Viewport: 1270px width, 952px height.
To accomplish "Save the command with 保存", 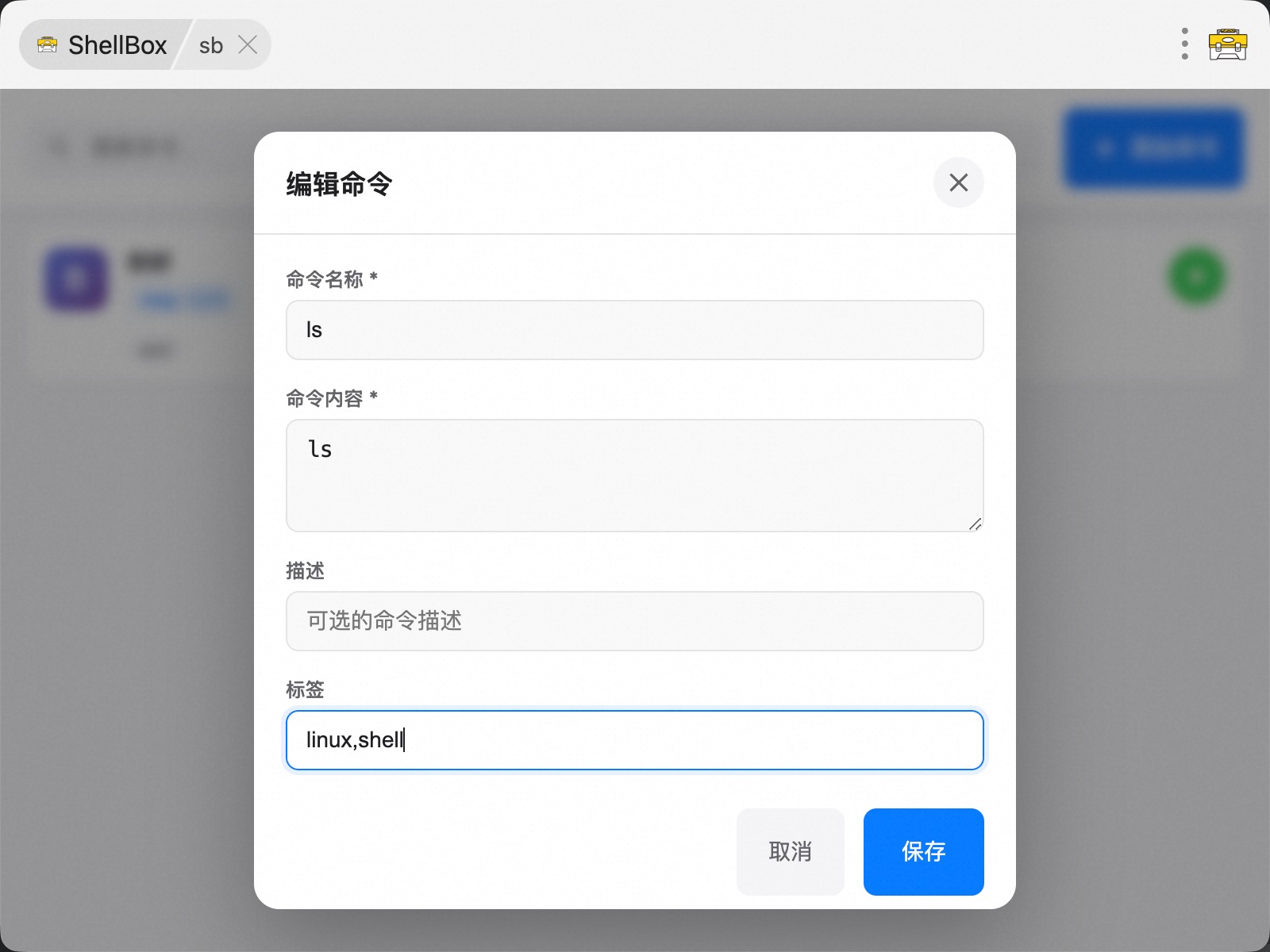I will (924, 852).
